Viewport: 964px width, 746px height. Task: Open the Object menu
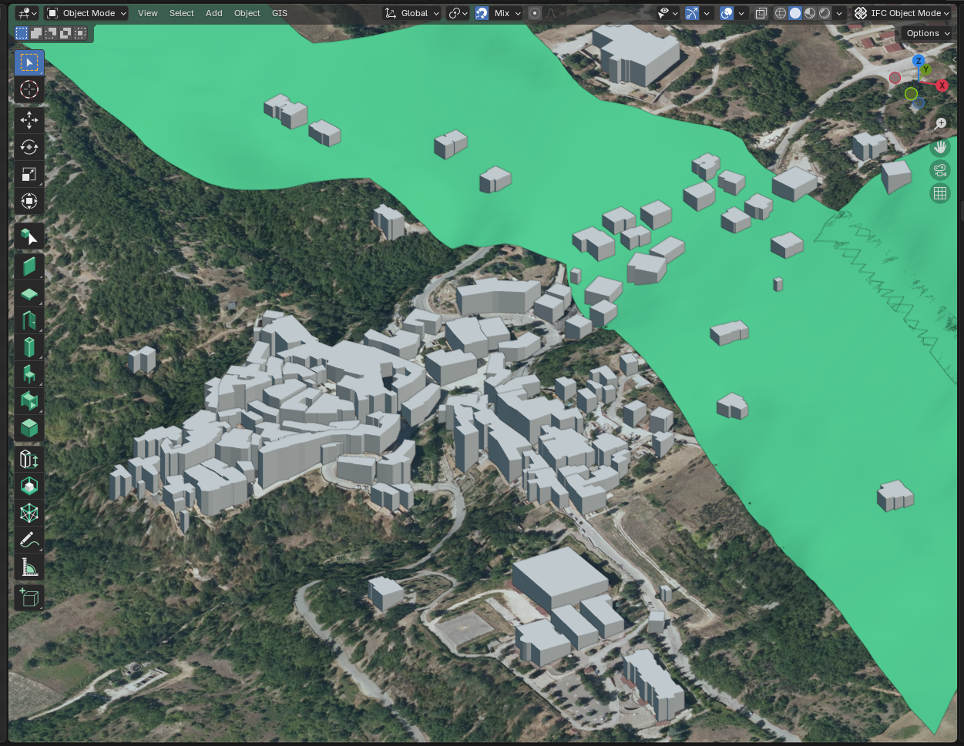[246, 13]
